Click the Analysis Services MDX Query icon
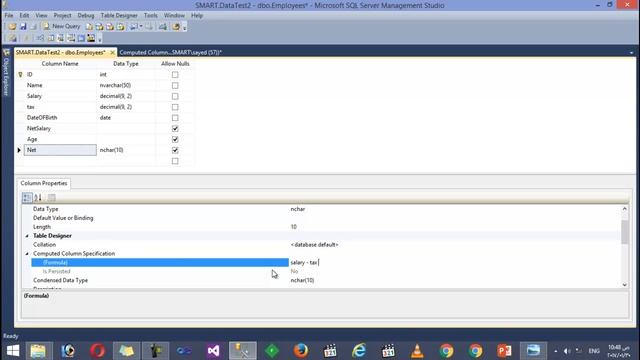This screenshot has height=360, width=640. point(100,27)
